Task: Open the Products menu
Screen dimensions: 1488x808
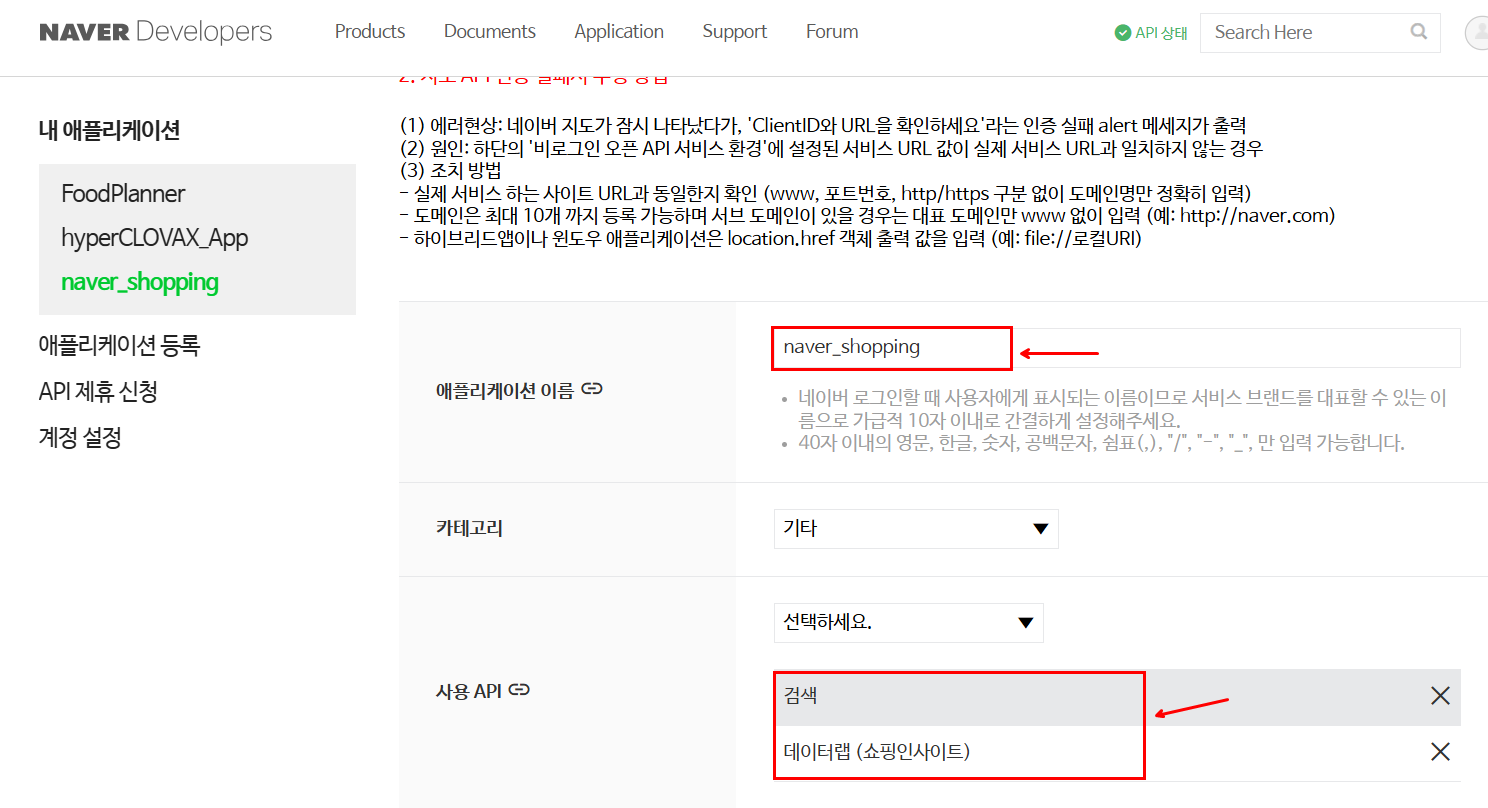Action: click(x=370, y=32)
